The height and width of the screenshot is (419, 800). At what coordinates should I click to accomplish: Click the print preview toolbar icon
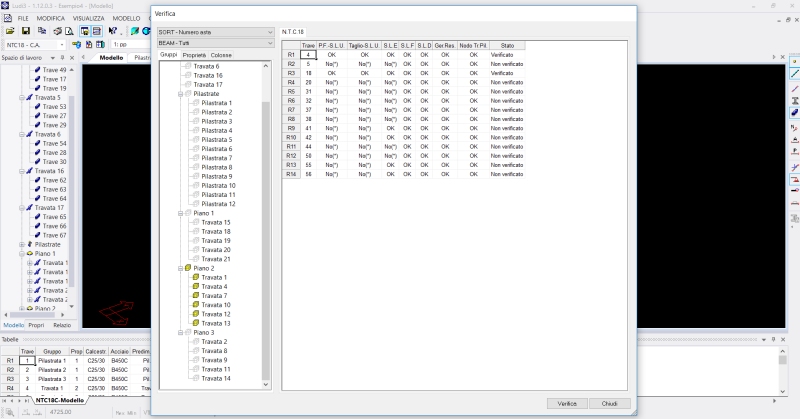coord(69,31)
